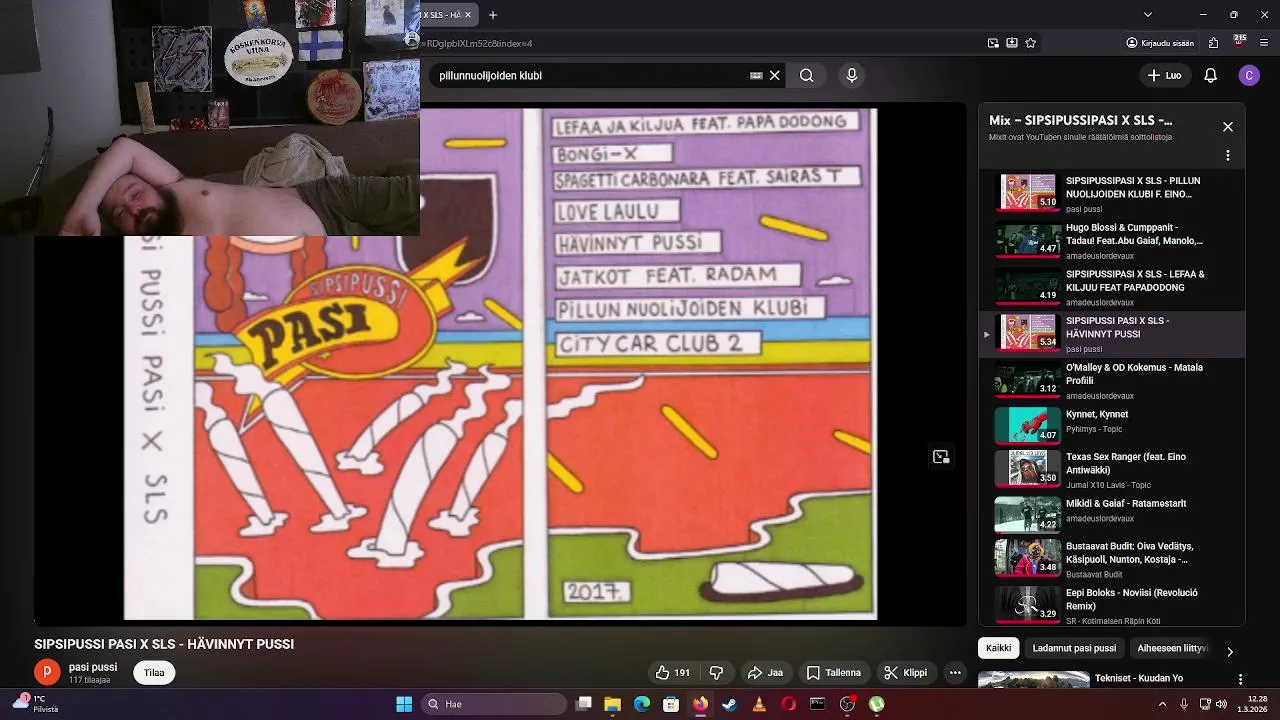This screenshot has height=720, width=1280.
Task: Open the on-screen keyboard icon in search box
Action: [x=756, y=75]
